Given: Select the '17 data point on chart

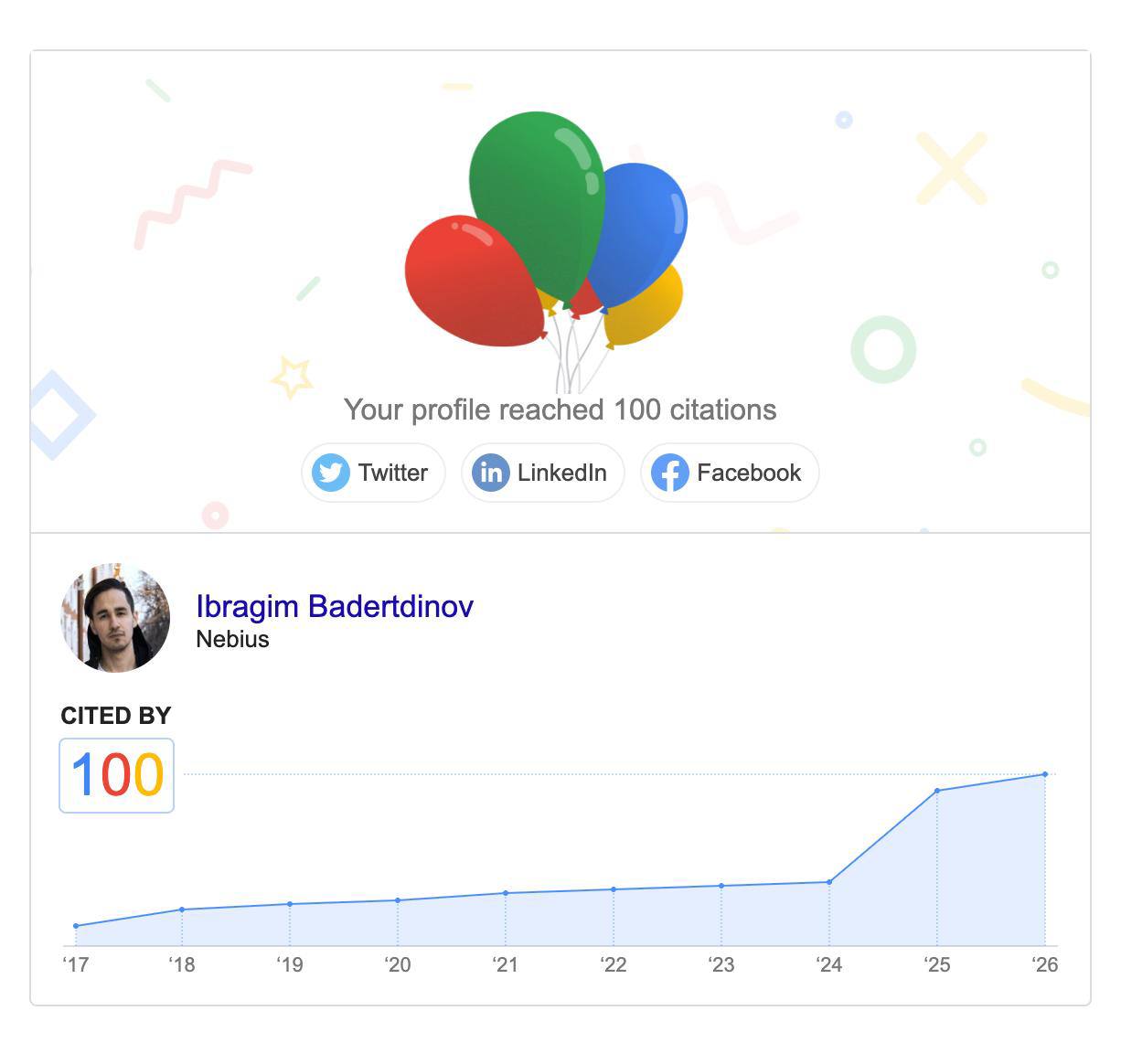Looking at the screenshot, I should (x=76, y=926).
